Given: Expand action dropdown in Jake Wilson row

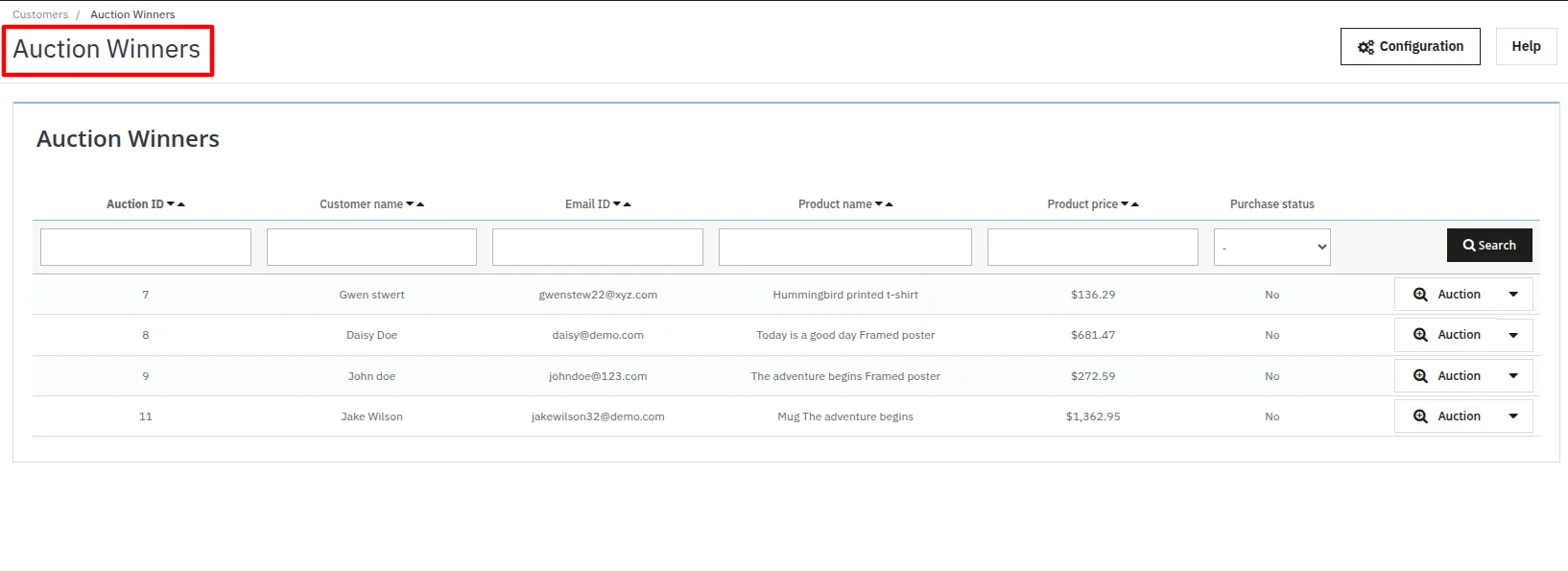Looking at the screenshot, I should 1514,416.
